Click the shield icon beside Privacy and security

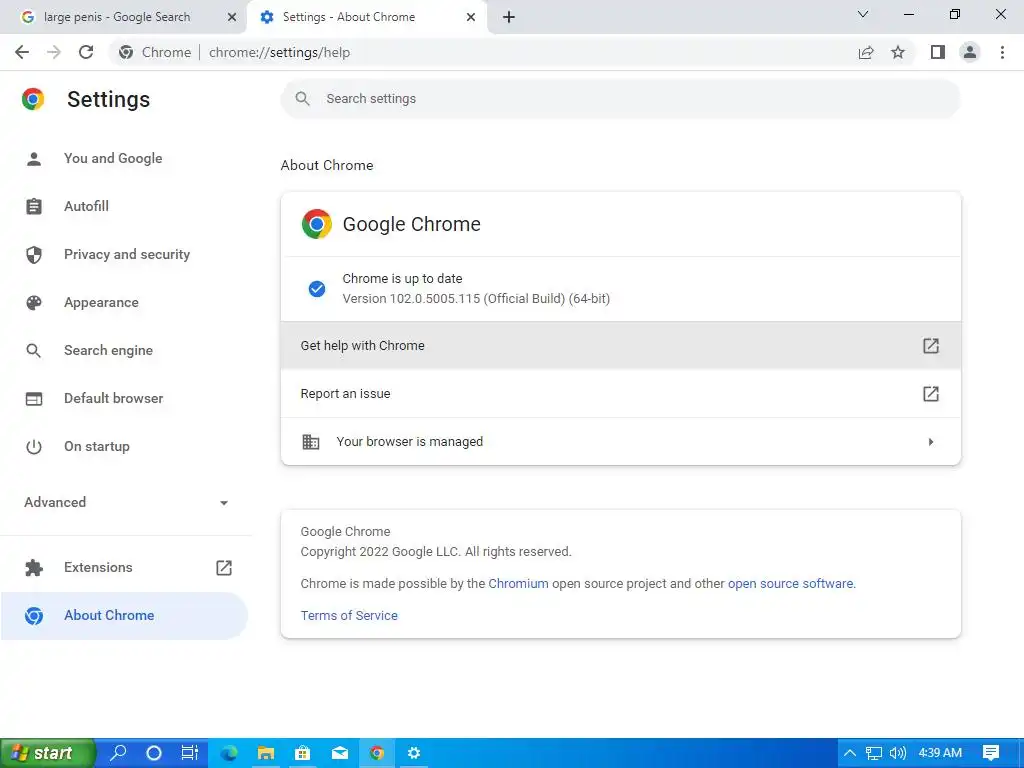tap(34, 255)
